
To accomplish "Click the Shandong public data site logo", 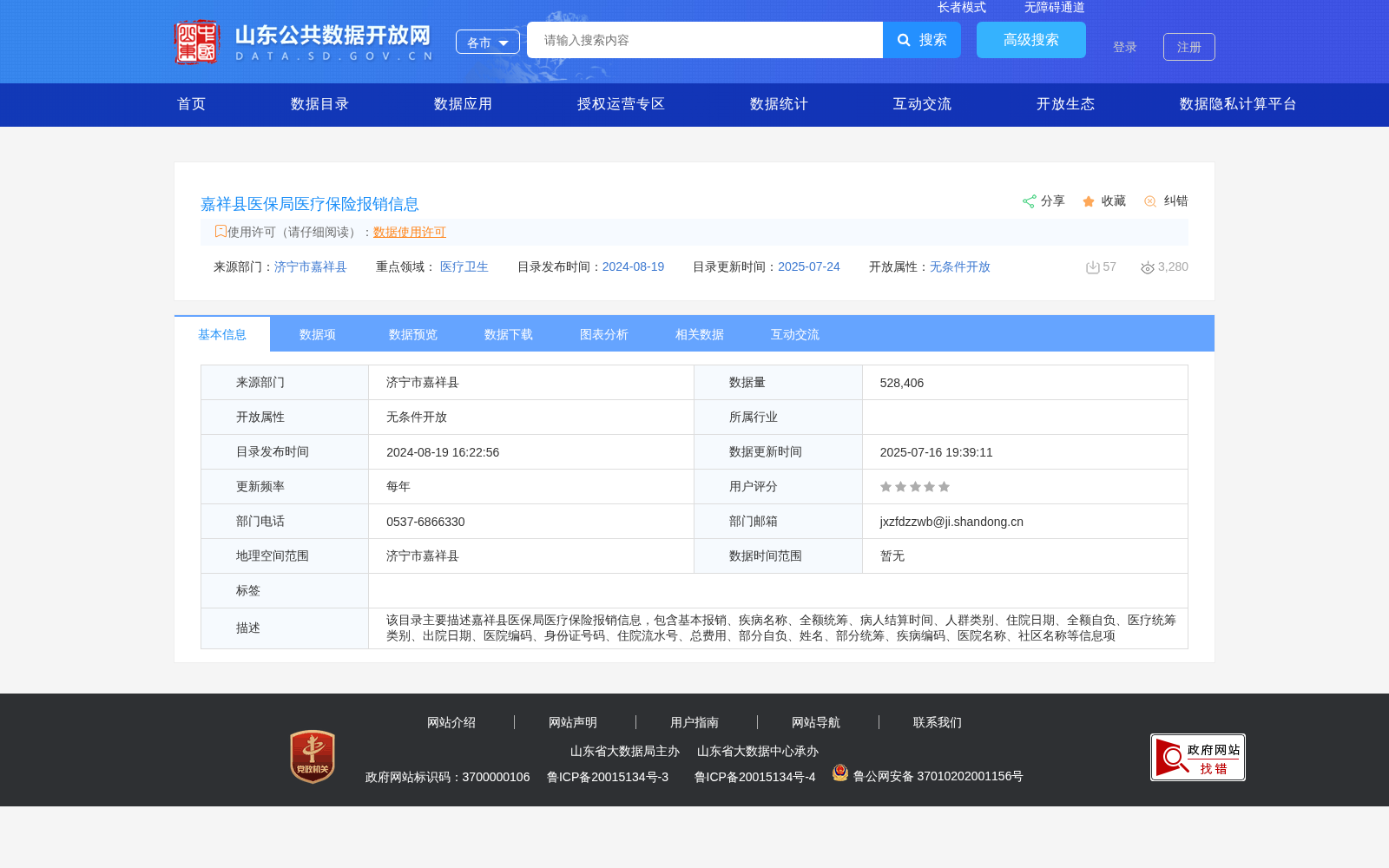I will pos(303,42).
